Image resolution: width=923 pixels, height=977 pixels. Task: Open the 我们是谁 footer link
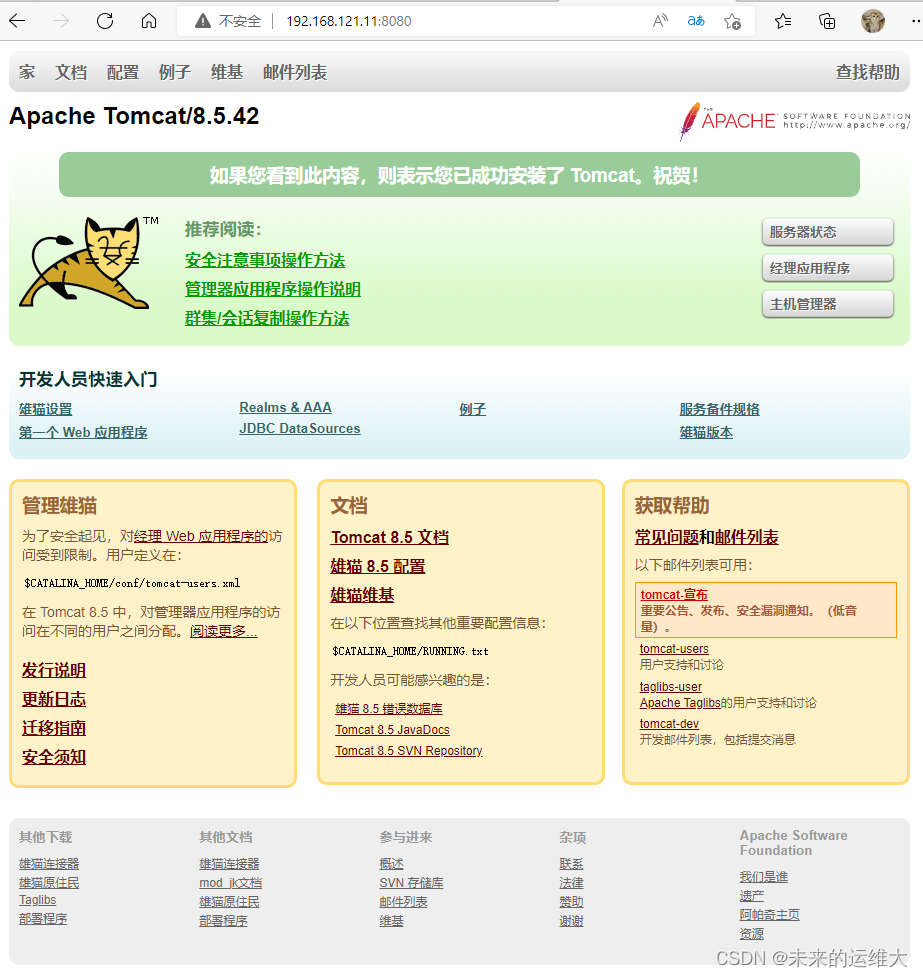pyautogui.click(x=763, y=877)
